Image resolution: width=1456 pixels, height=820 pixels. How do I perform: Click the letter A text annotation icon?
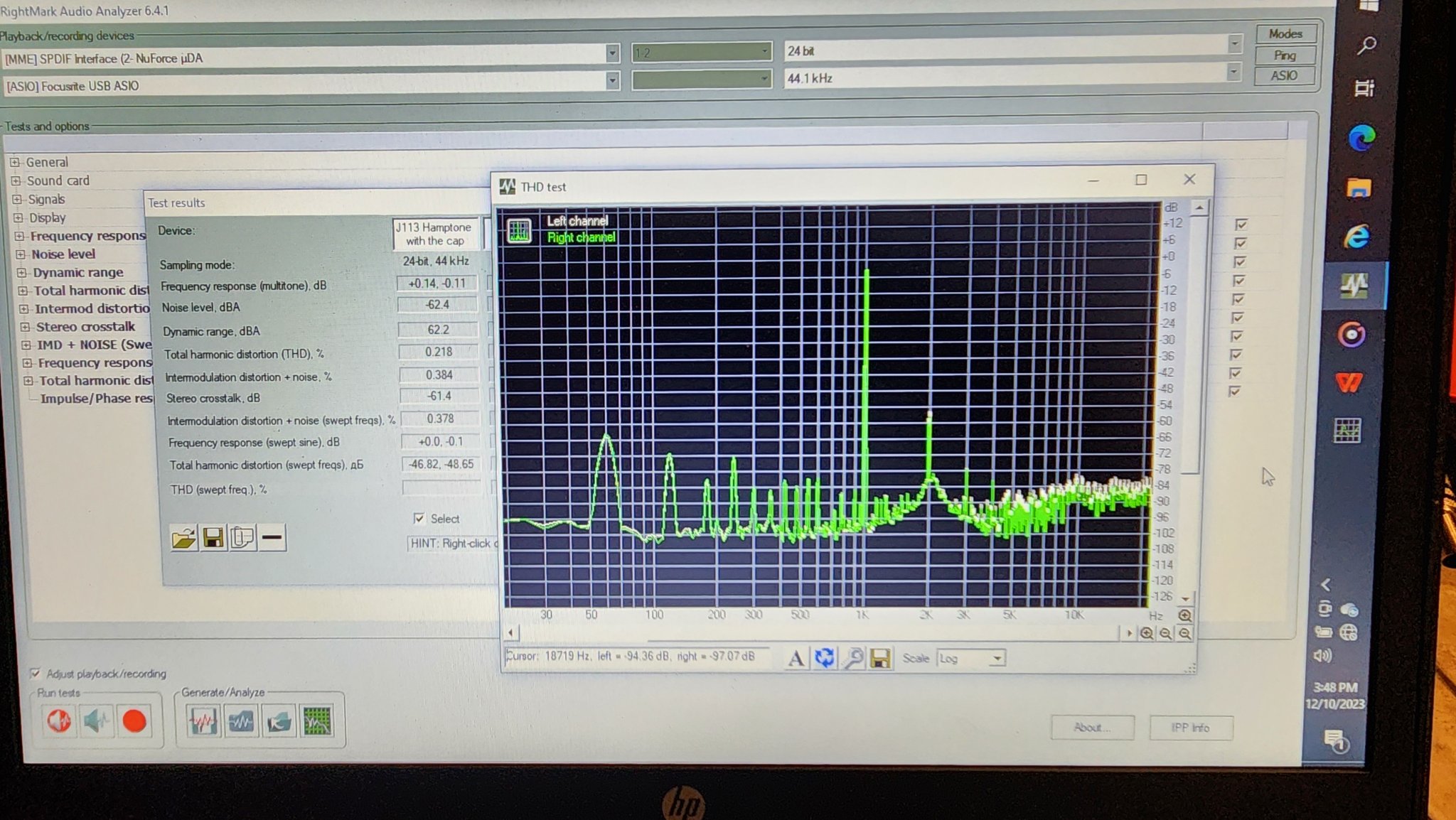(796, 658)
